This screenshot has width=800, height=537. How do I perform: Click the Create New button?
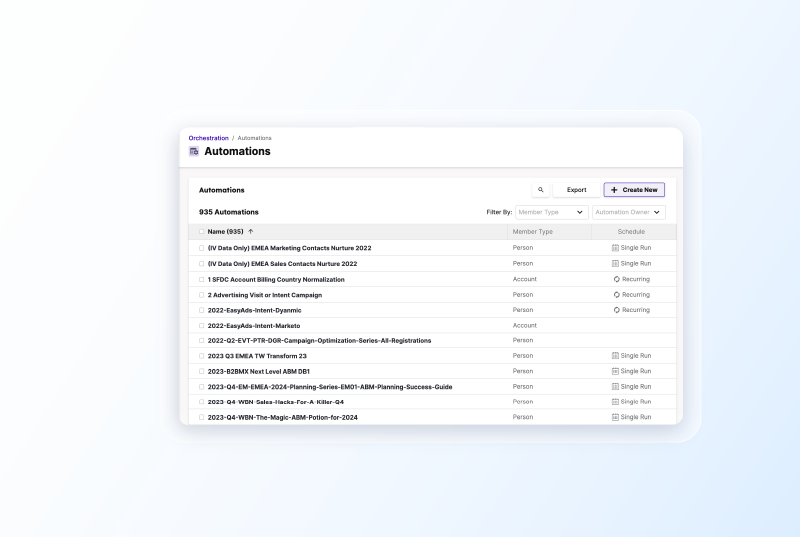pyautogui.click(x=634, y=190)
